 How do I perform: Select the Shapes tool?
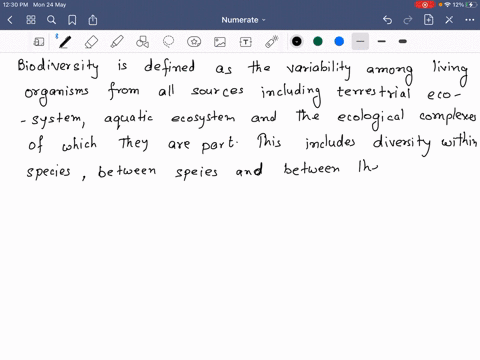(x=142, y=42)
